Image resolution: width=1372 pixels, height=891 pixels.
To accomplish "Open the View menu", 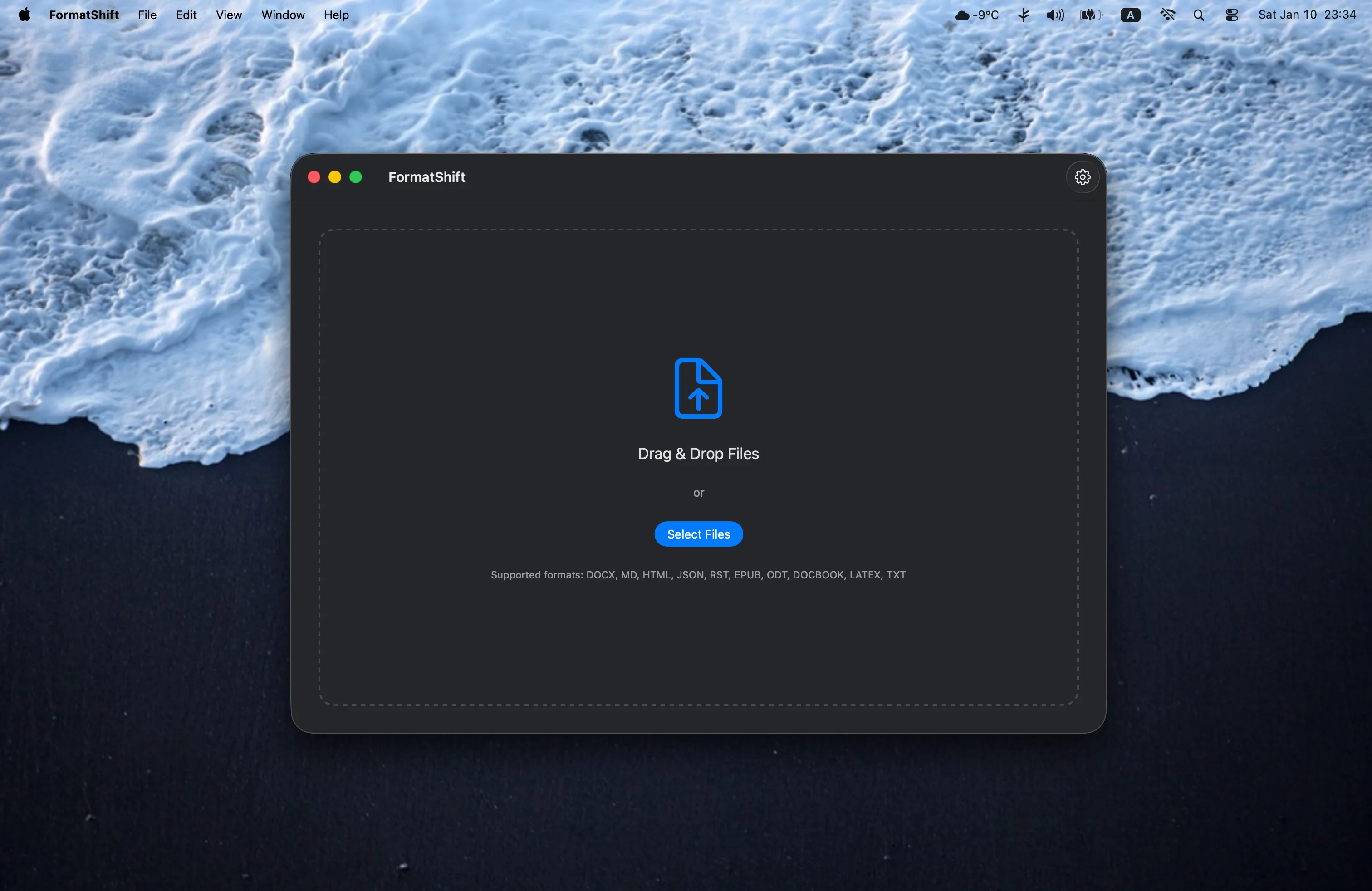I will 228,15.
